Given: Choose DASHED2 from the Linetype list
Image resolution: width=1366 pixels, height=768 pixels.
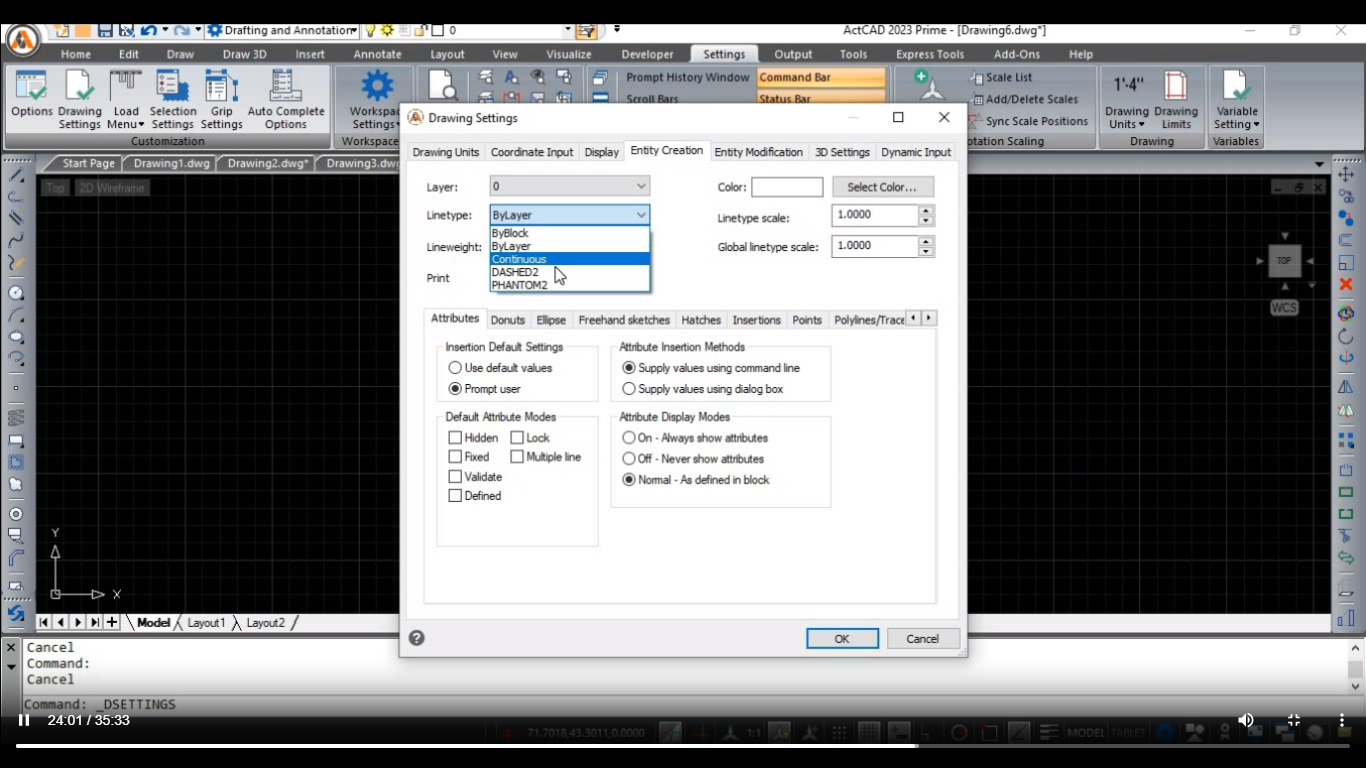Looking at the screenshot, I should tap(570, 272).
